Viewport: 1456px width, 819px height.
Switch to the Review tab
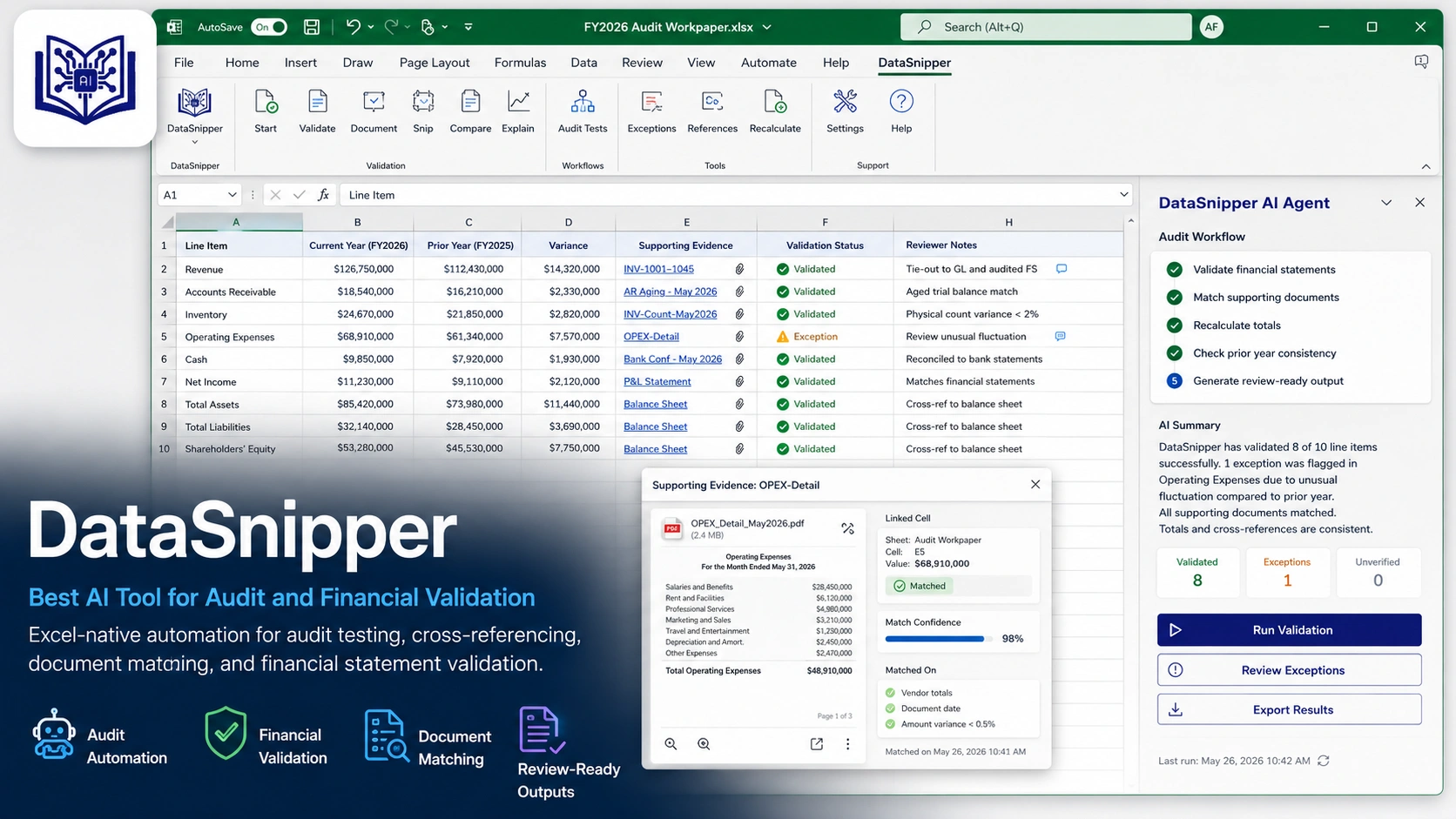pos(642,63)
